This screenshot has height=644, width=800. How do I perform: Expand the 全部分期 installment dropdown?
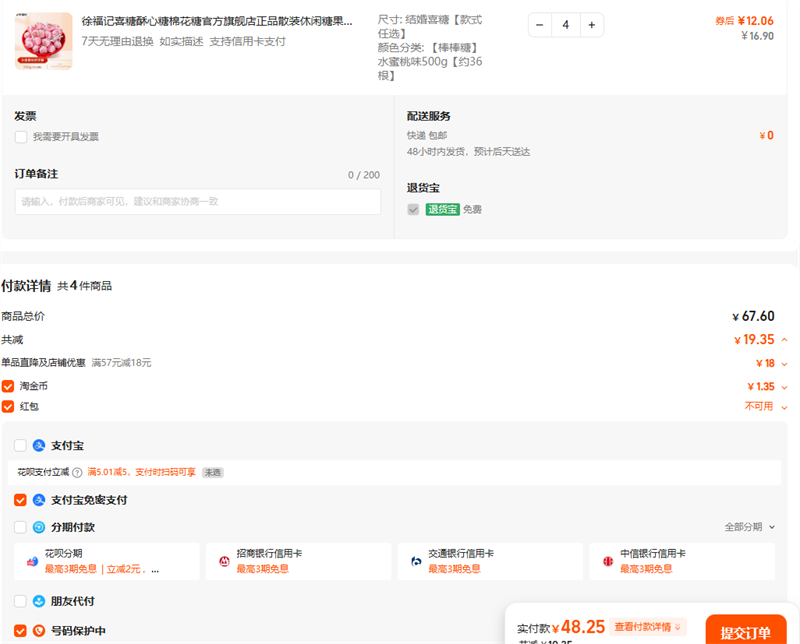[748, 527]
